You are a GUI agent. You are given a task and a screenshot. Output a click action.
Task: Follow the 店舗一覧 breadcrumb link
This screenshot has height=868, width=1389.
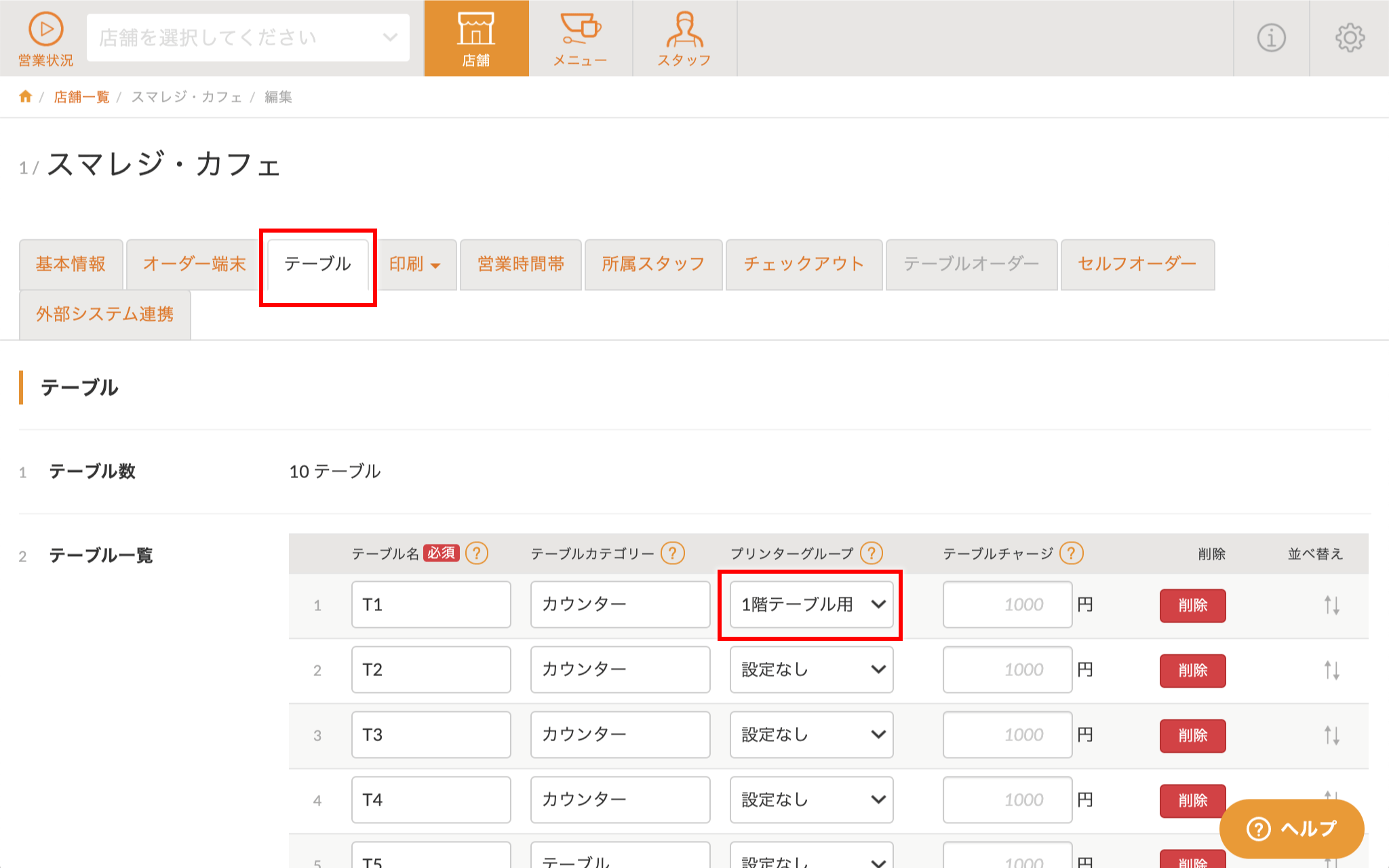81,97
